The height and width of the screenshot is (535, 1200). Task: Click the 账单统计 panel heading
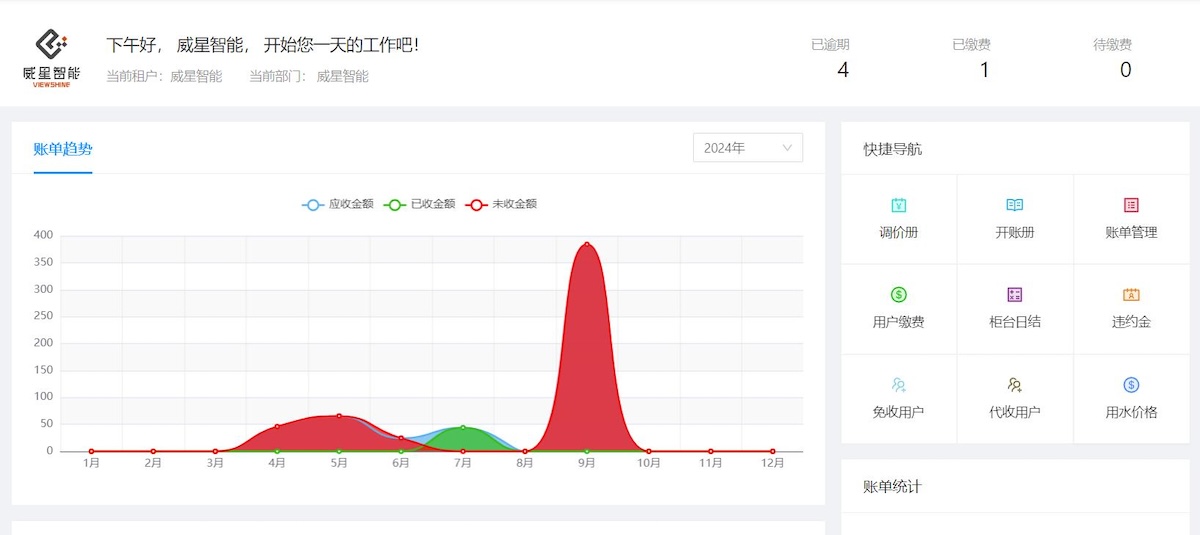893,487
